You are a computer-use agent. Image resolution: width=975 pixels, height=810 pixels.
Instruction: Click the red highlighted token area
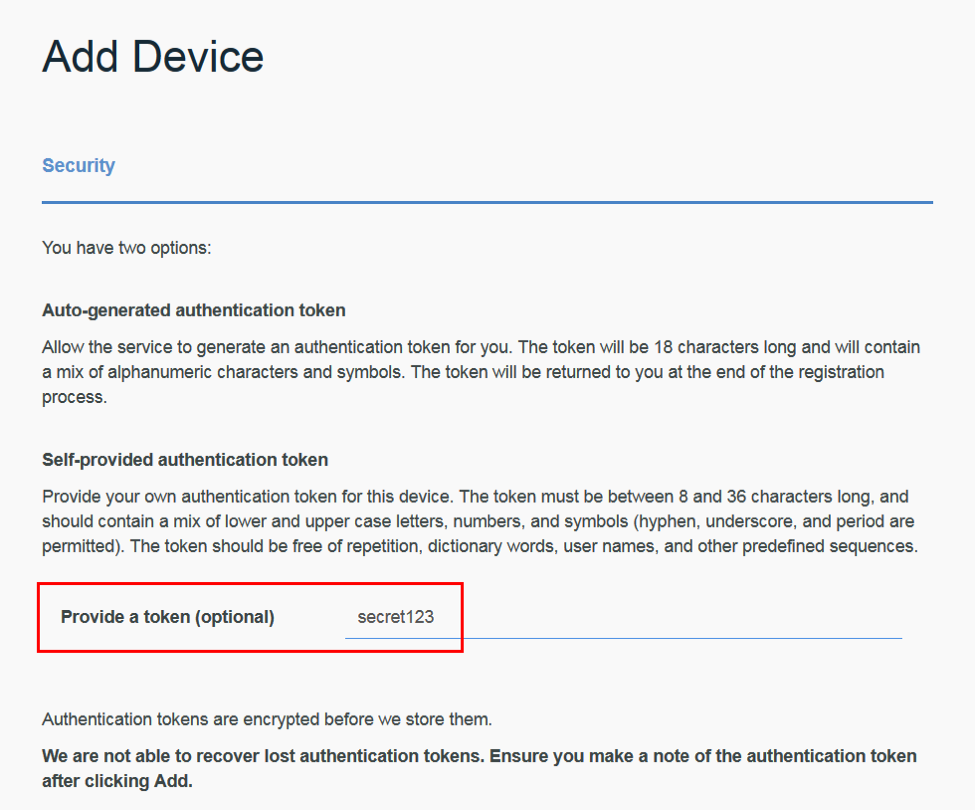click(250, 617)
